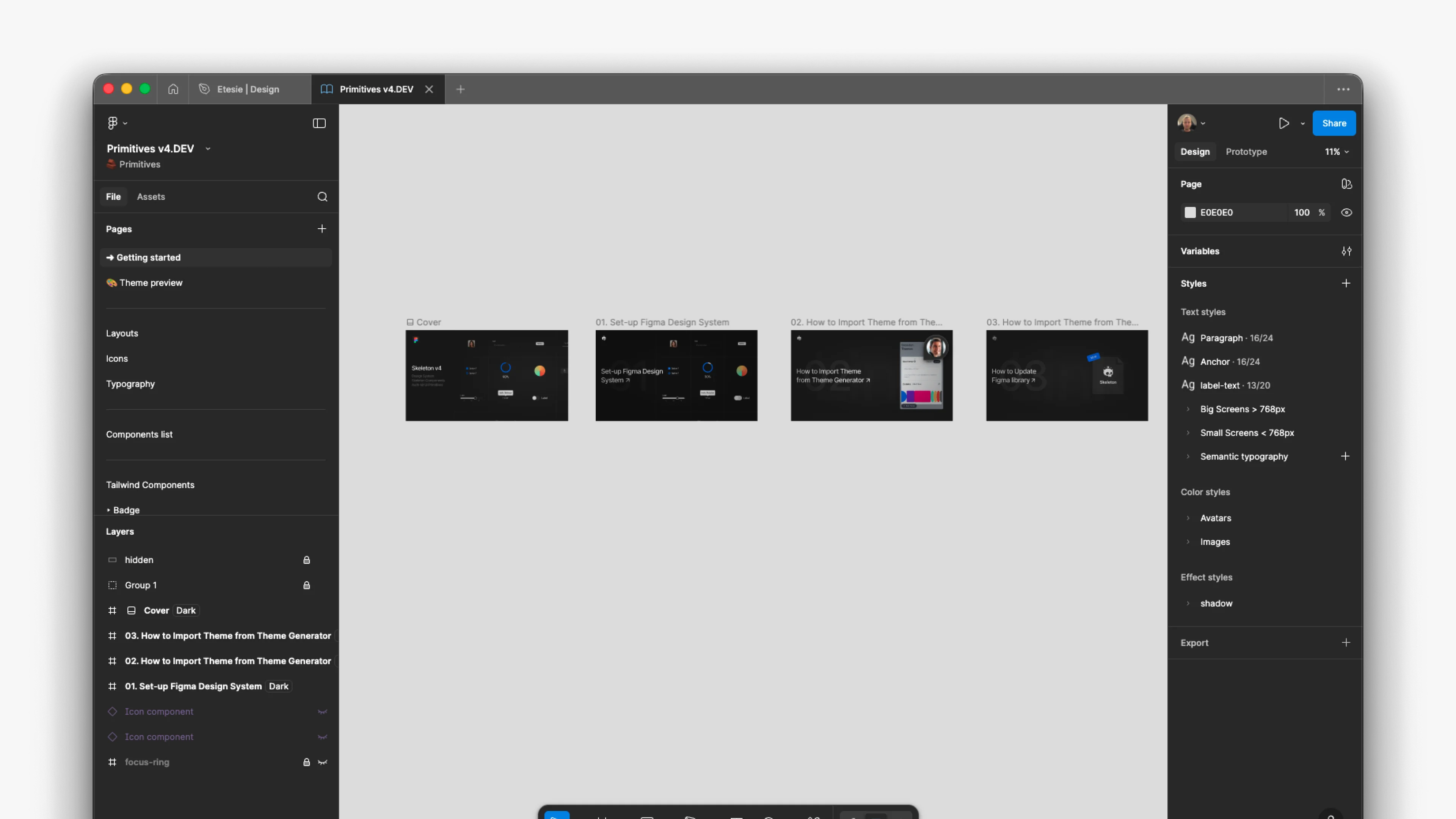1456x819 pixels.
Task: Unlock the Group 1 layer
Action: [x=307, y=585]
